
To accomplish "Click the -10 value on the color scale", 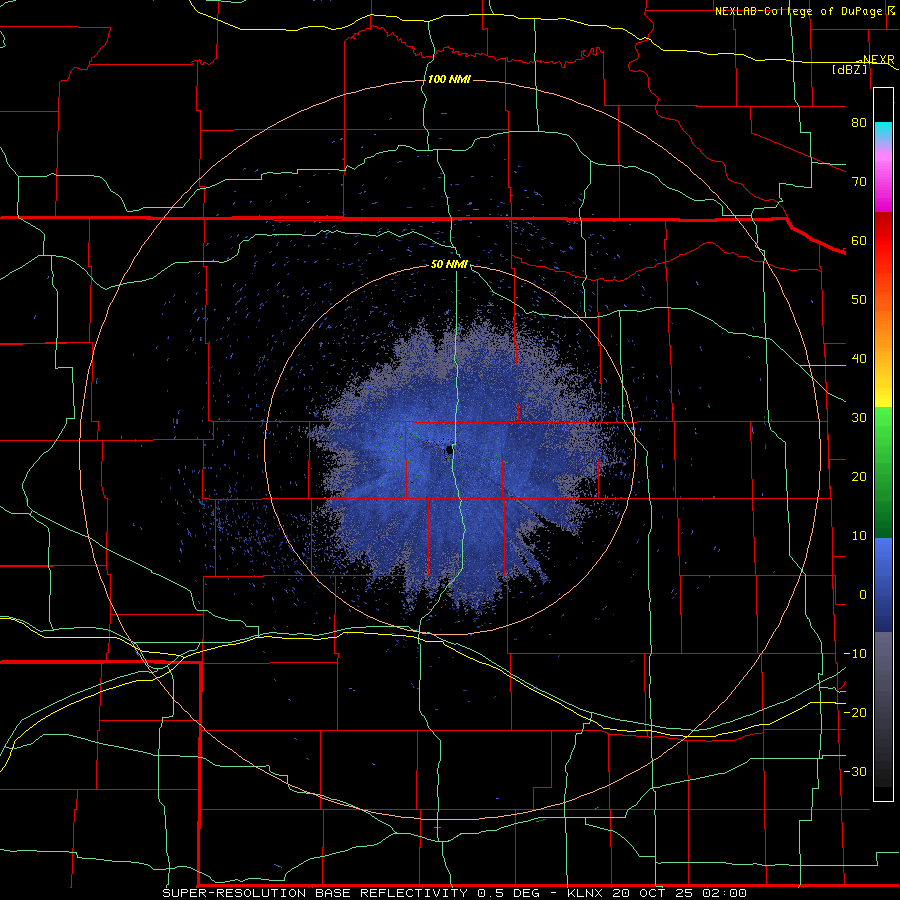I will [855, 654].
